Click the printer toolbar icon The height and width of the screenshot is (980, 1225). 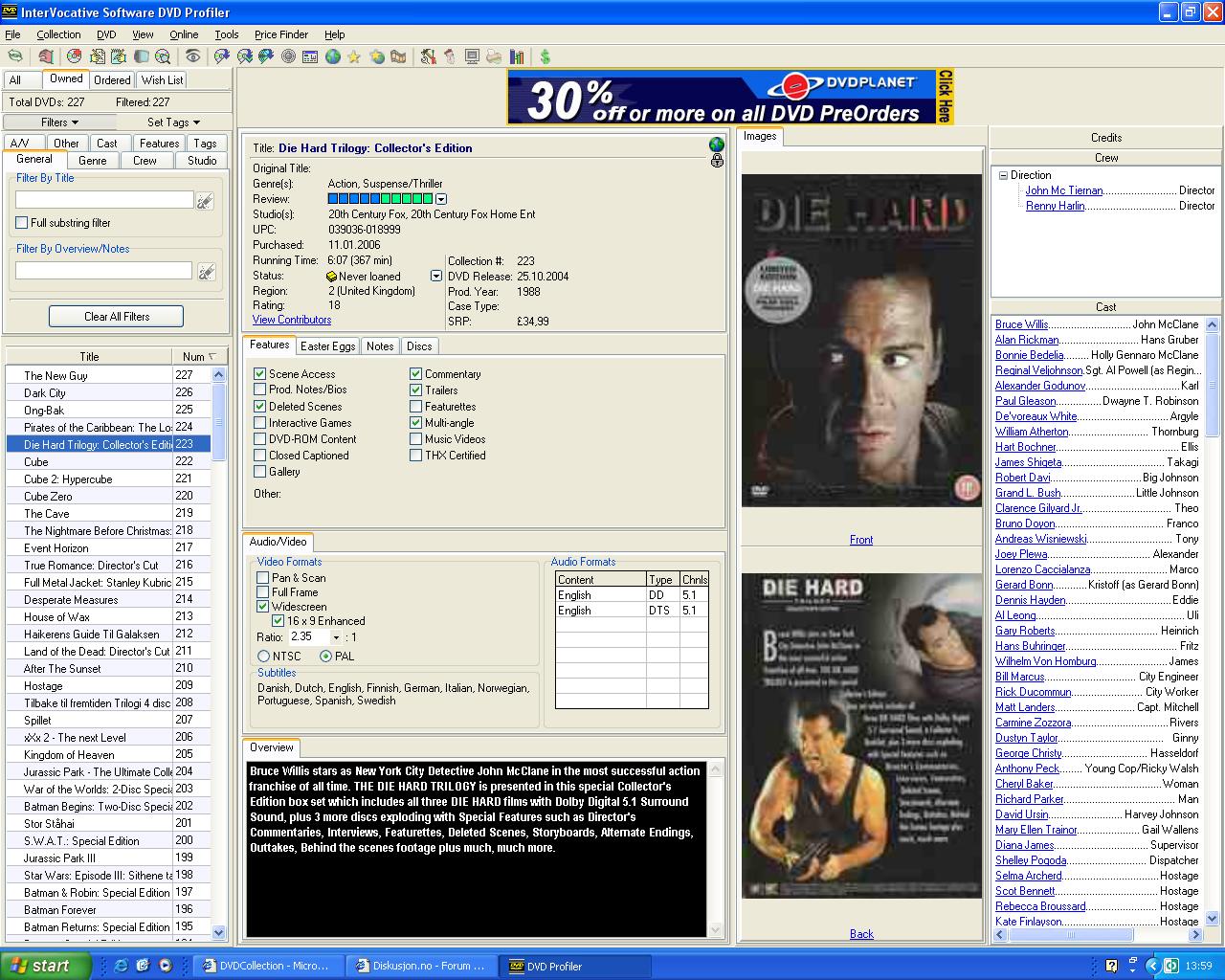pyautogui.click(x=494, y=56)
